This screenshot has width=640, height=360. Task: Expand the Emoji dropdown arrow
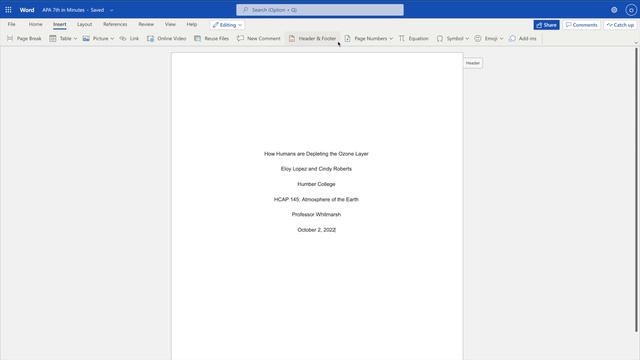(501, 38)
